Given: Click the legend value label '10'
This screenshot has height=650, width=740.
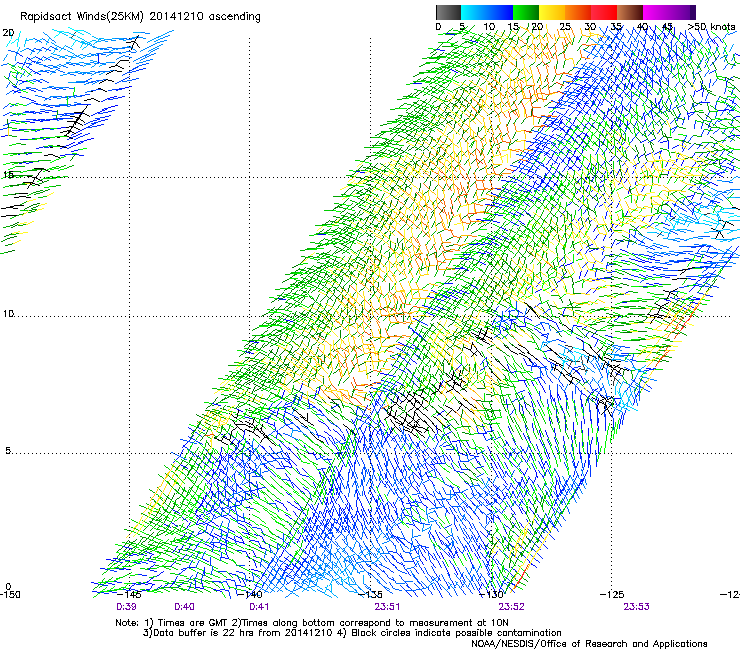Looking at the screenshot, I should 489,27.
